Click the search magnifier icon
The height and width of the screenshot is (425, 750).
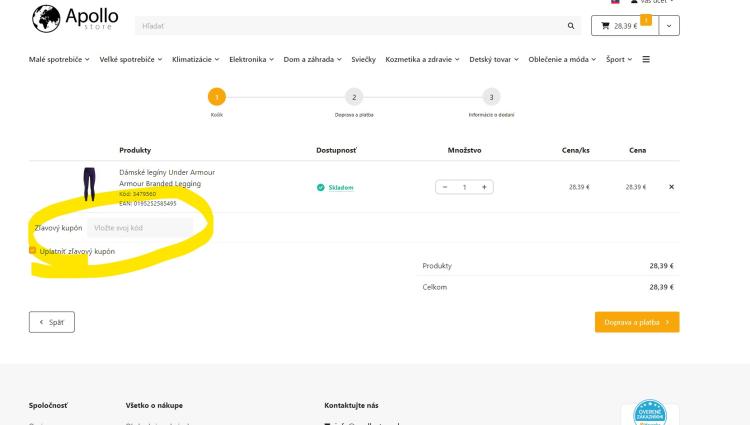[571, 26]
